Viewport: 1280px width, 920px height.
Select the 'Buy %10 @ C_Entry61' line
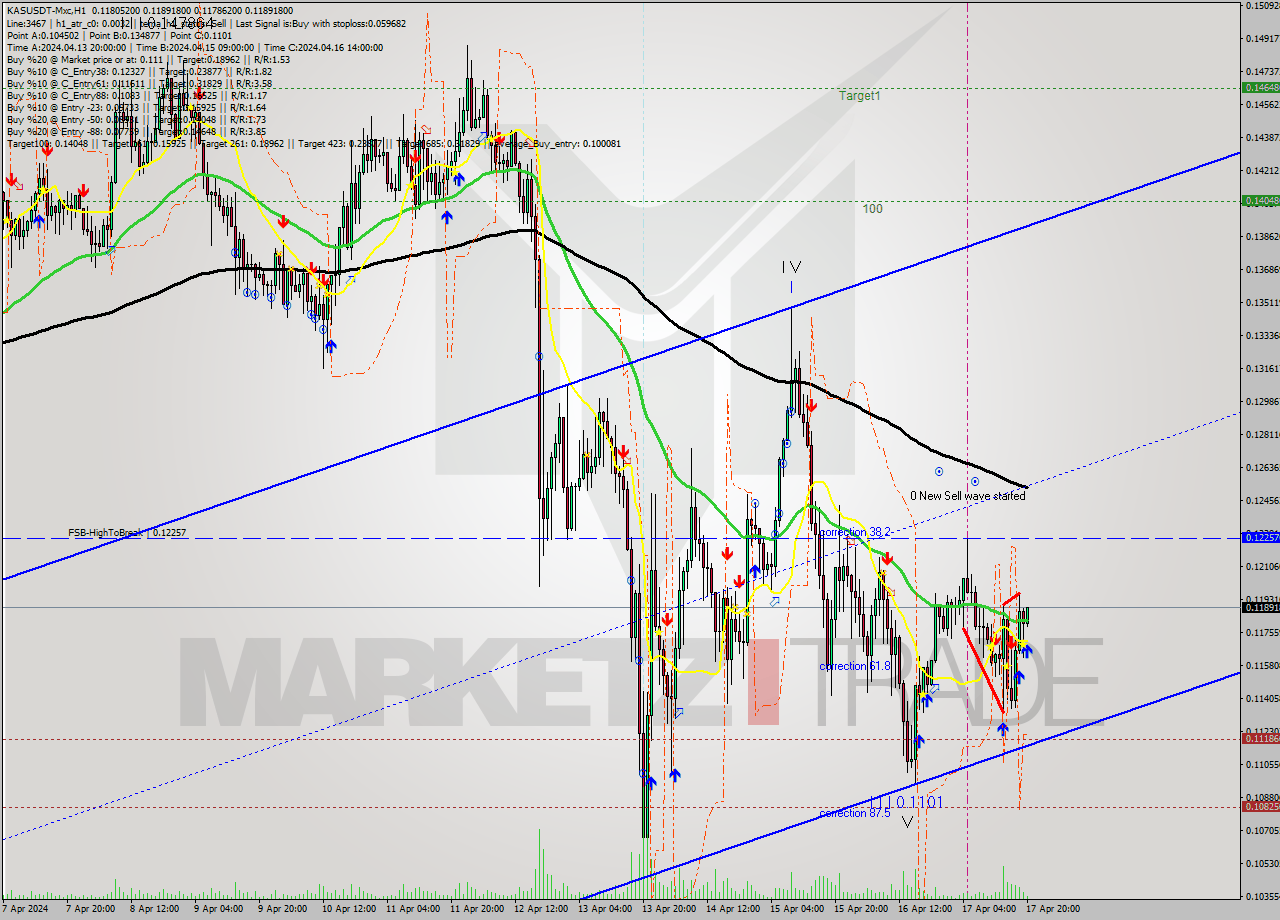tap(140, 83)
